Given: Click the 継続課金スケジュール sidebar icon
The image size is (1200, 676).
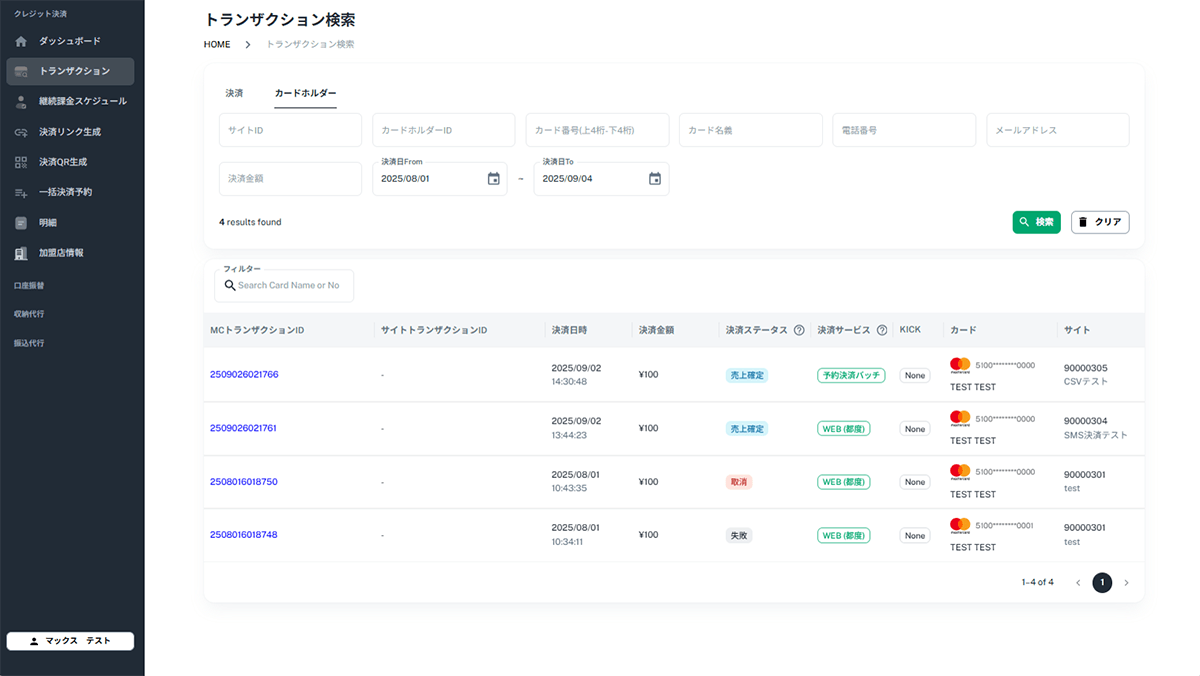Looking at the screenshot, I should [21, 102].
